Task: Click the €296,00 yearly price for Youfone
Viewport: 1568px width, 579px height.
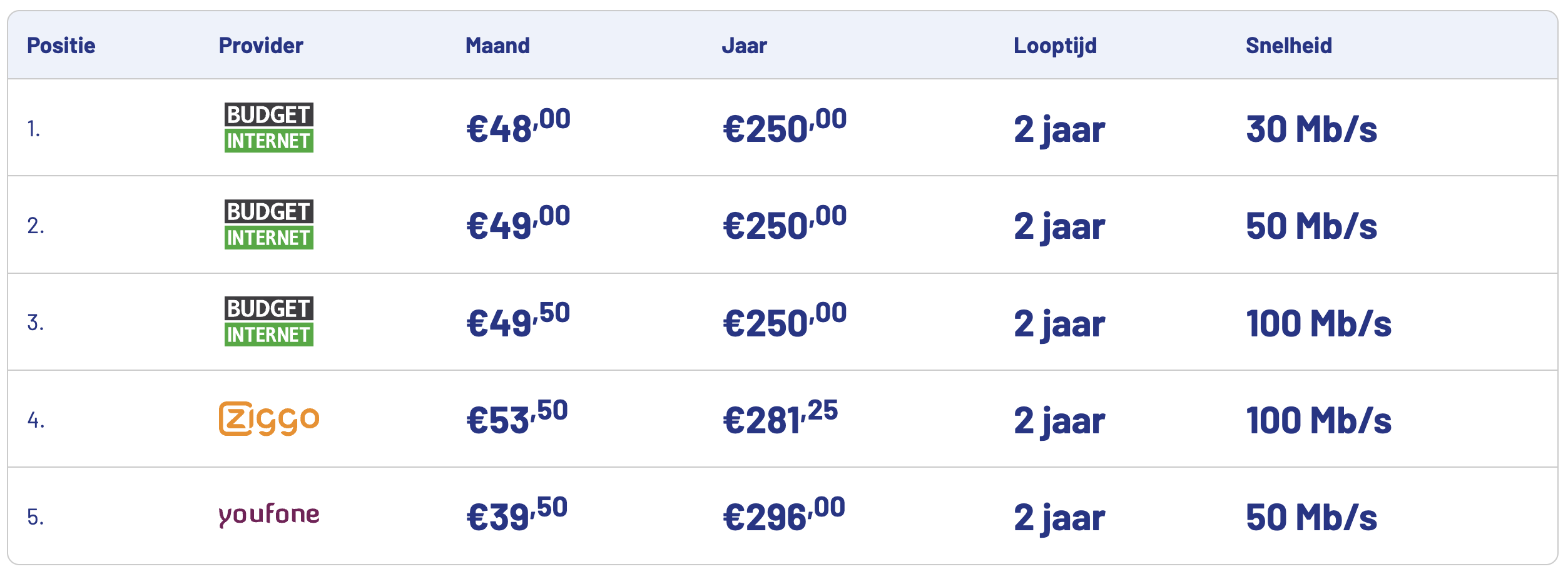Action: coord(783,515)
